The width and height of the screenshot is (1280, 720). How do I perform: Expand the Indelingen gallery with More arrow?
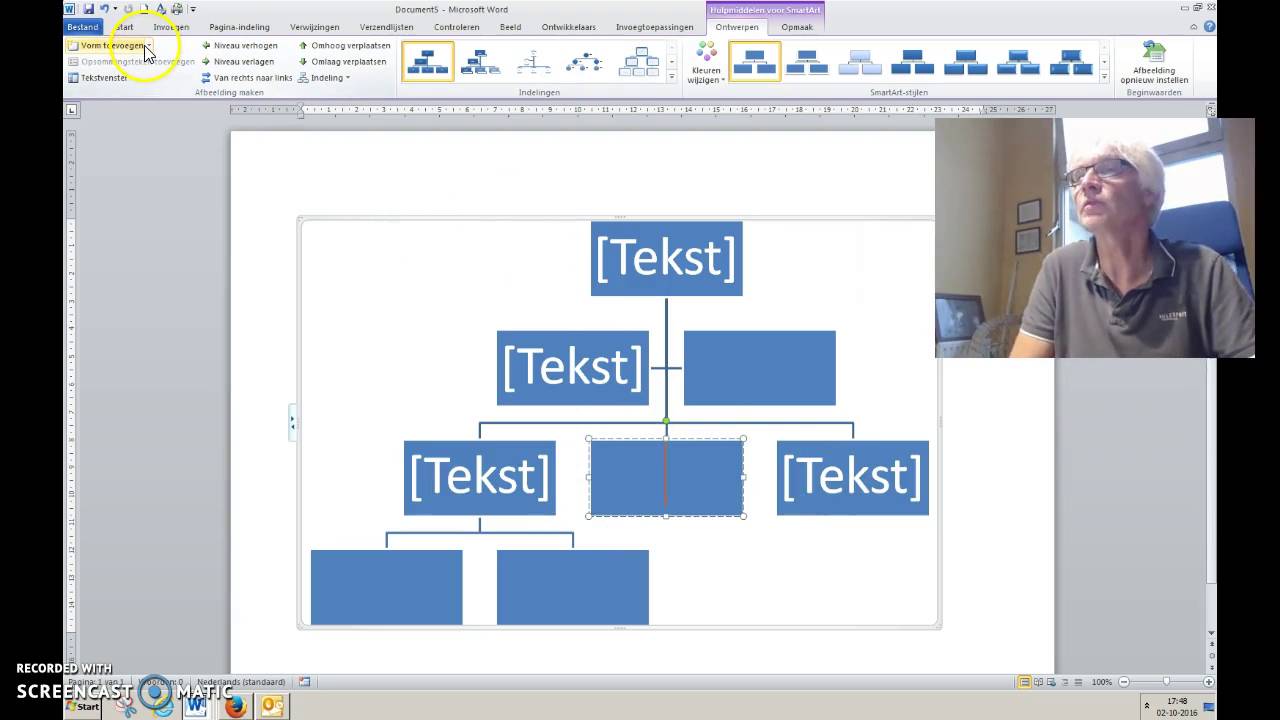coord(672,76)
